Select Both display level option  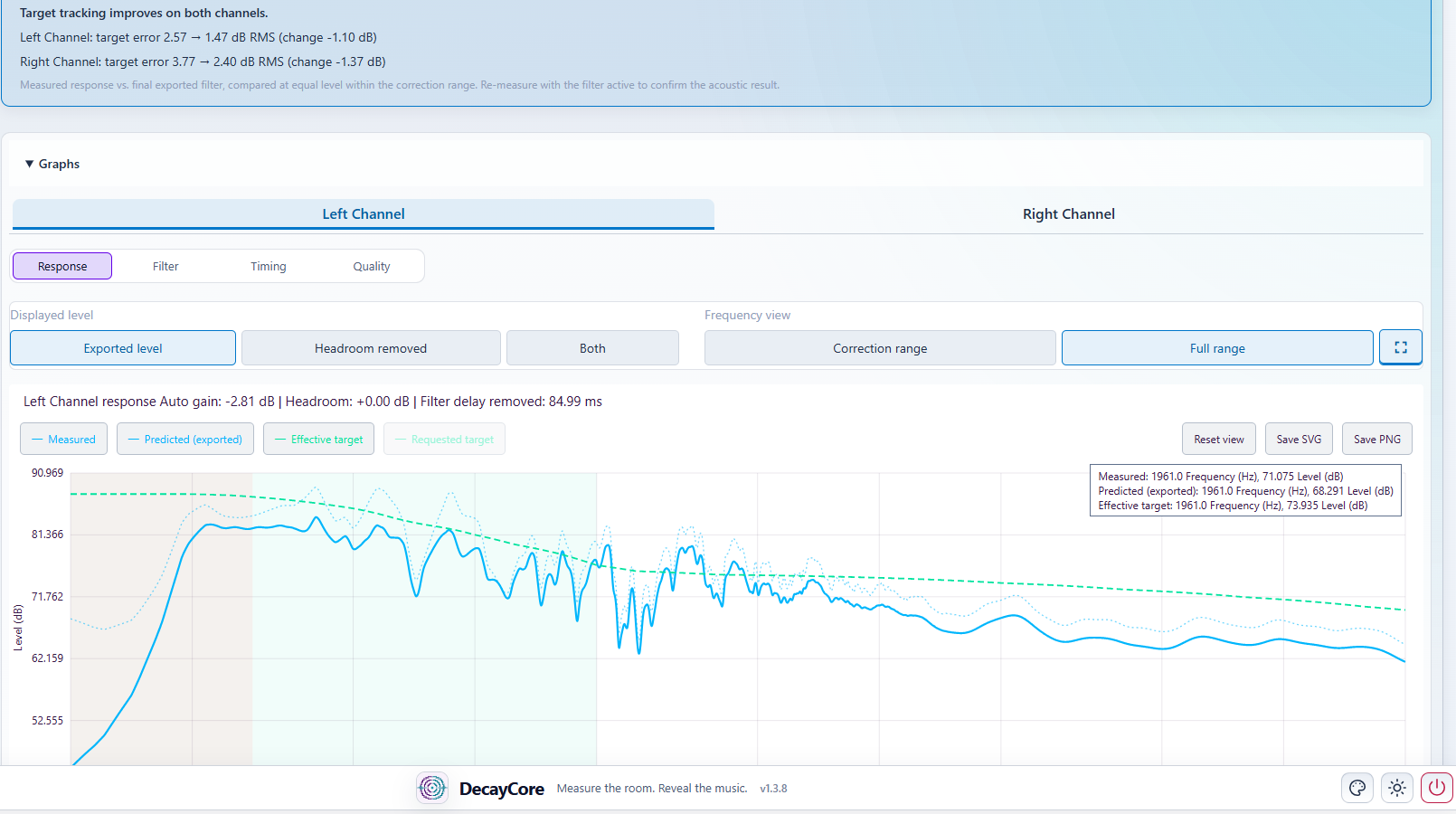coord(592,348)
